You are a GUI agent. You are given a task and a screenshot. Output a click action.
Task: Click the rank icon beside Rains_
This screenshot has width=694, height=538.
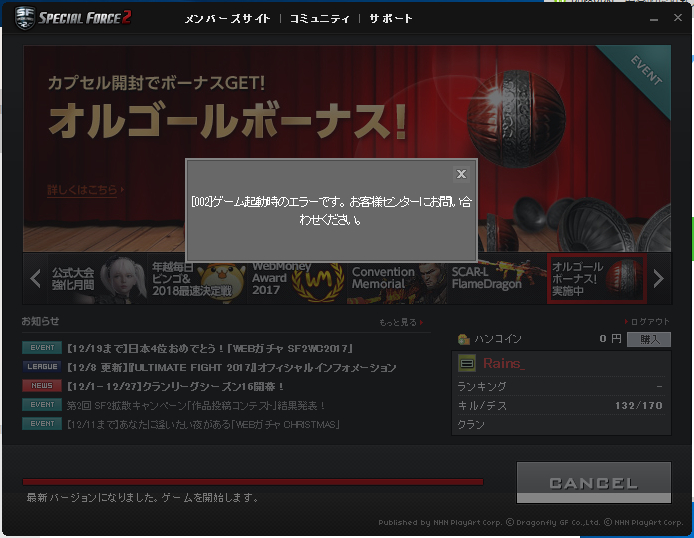(x=467, y=364)
